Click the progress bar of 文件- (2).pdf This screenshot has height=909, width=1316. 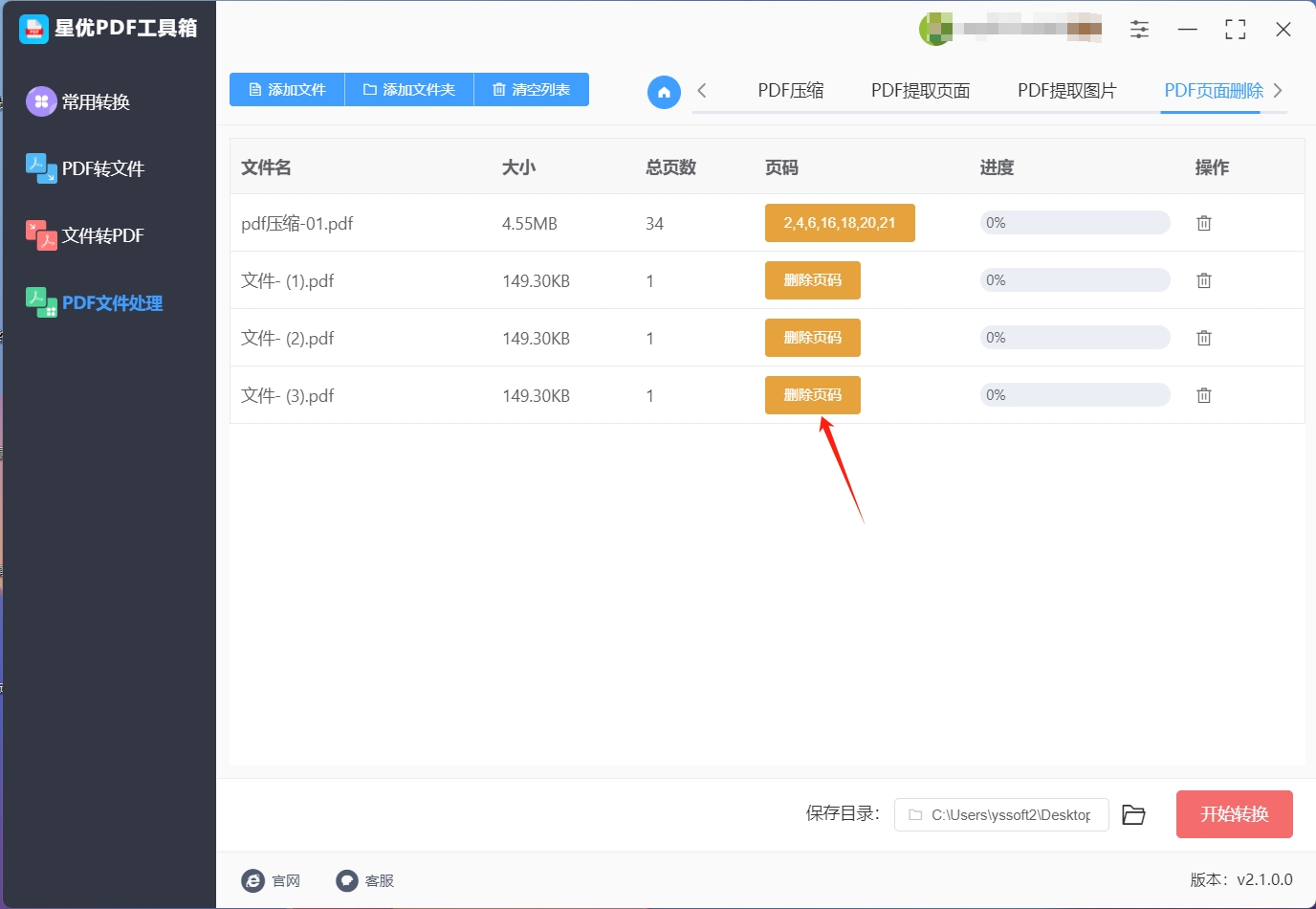tap(1075, 338)
